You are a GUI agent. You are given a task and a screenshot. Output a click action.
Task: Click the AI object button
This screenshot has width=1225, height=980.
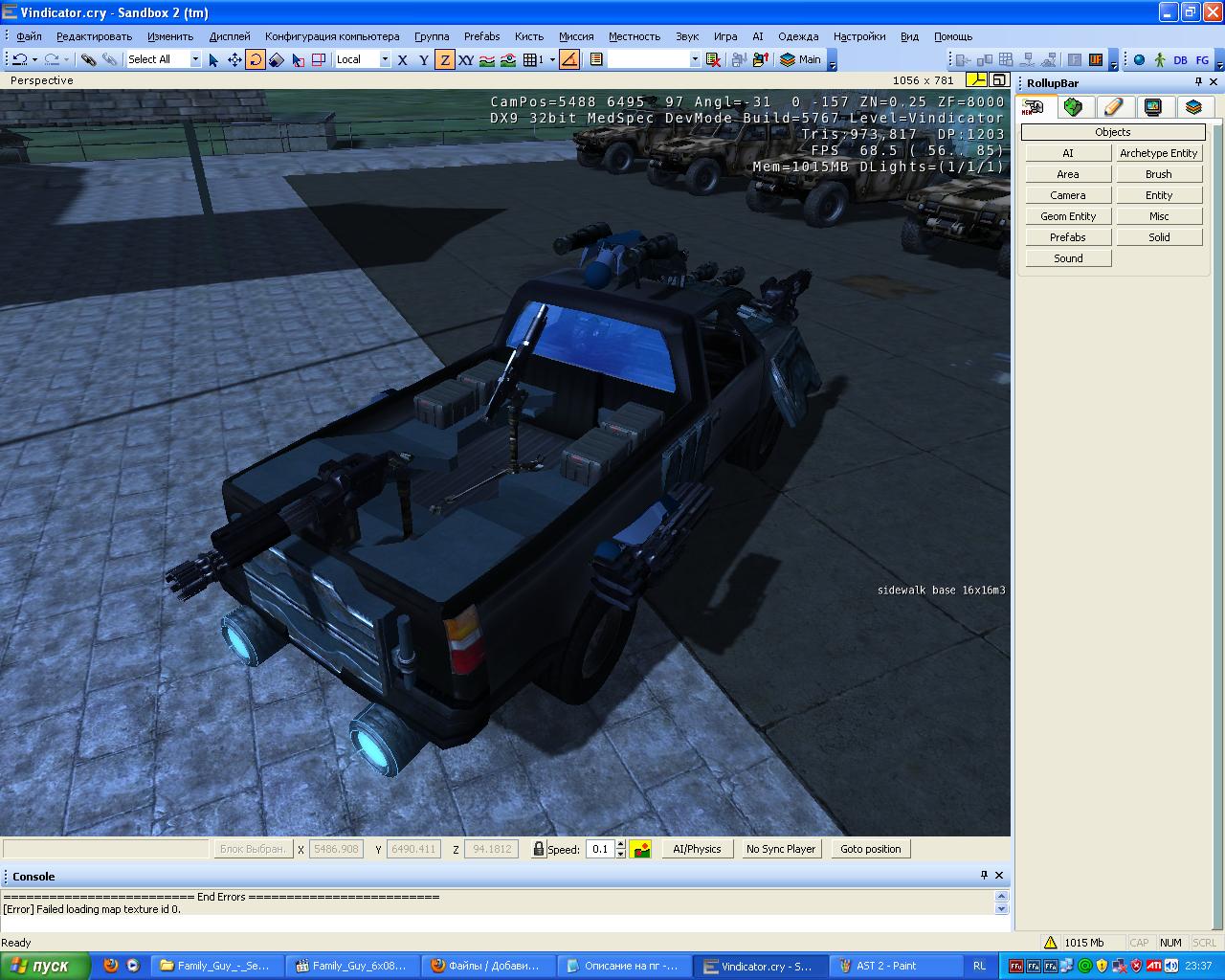tap(1068, 153)
